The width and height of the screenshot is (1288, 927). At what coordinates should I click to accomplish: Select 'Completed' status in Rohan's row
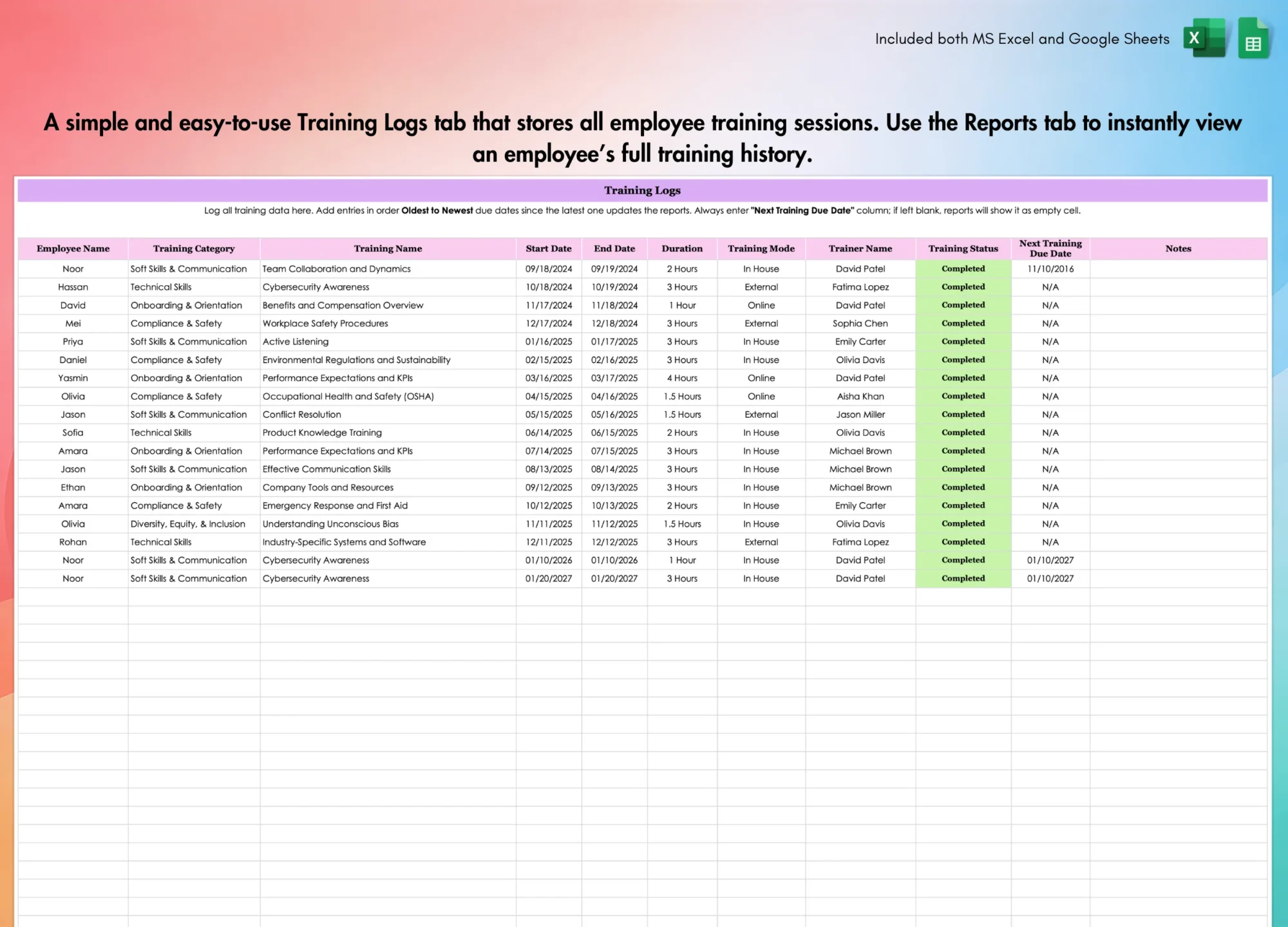coord(963,542)
